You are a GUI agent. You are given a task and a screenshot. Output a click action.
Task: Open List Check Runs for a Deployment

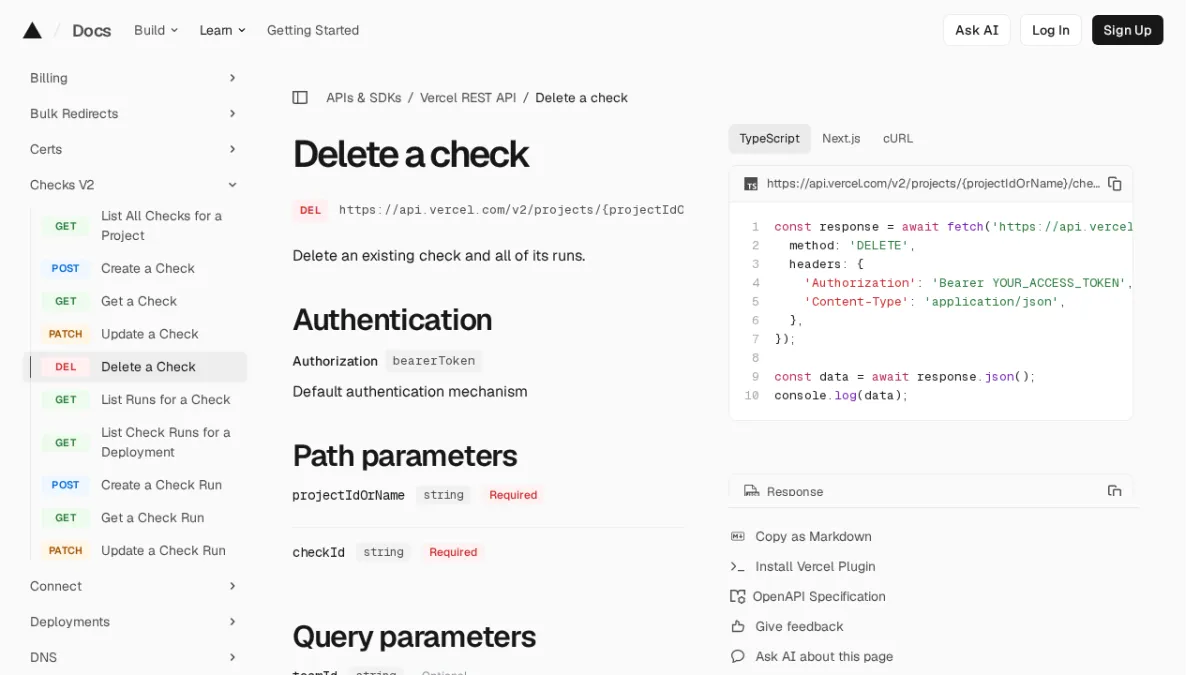166,442
